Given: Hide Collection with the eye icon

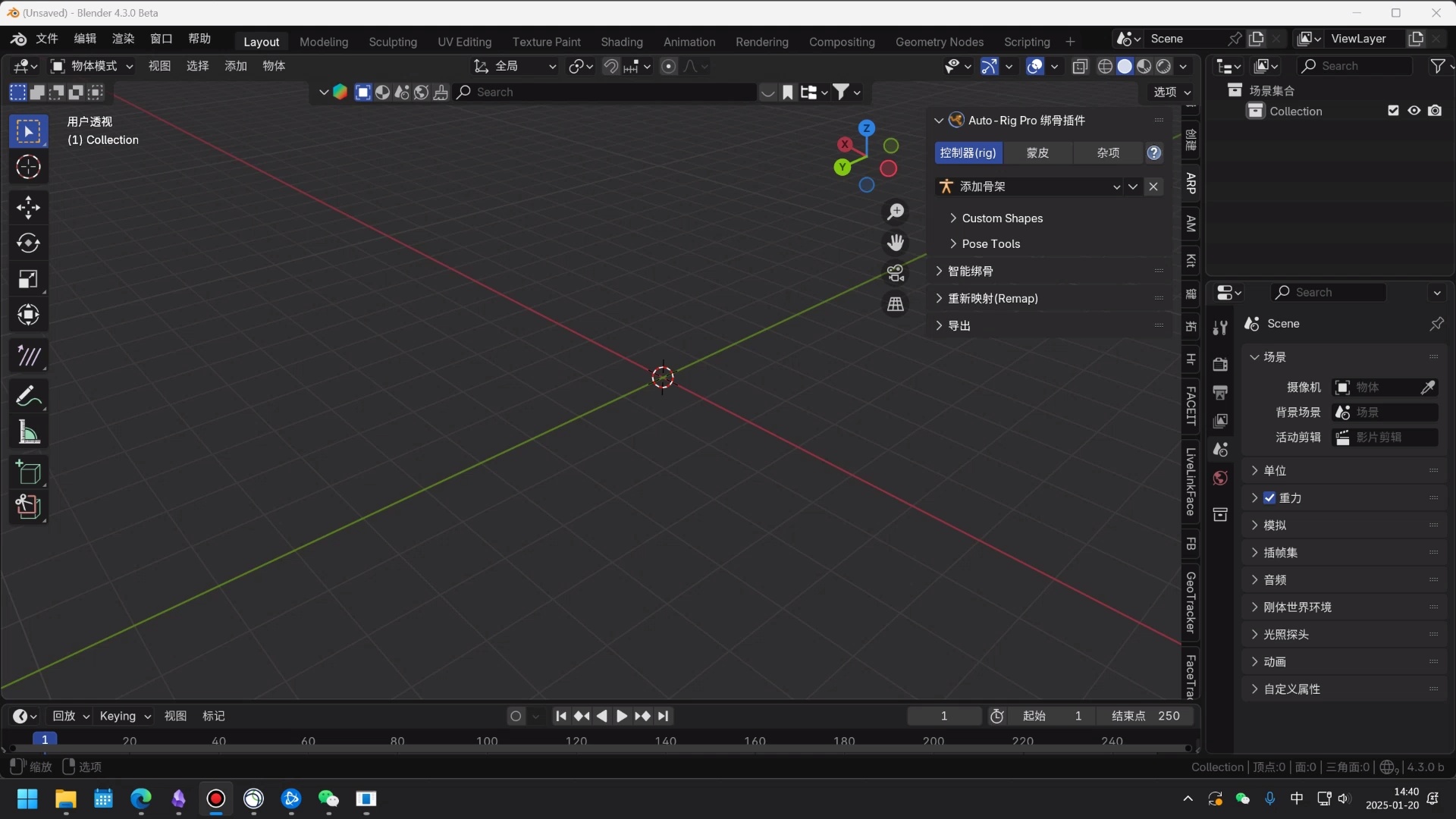Looking at the screenshot, I should (x=1414, y=111).
